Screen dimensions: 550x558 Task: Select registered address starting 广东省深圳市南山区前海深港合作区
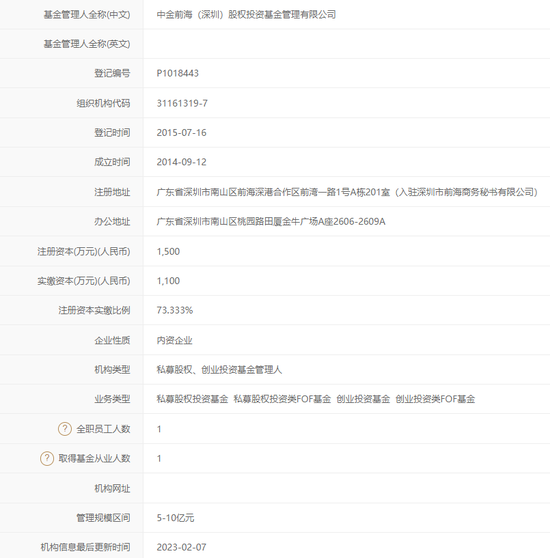tap(347, 192)
